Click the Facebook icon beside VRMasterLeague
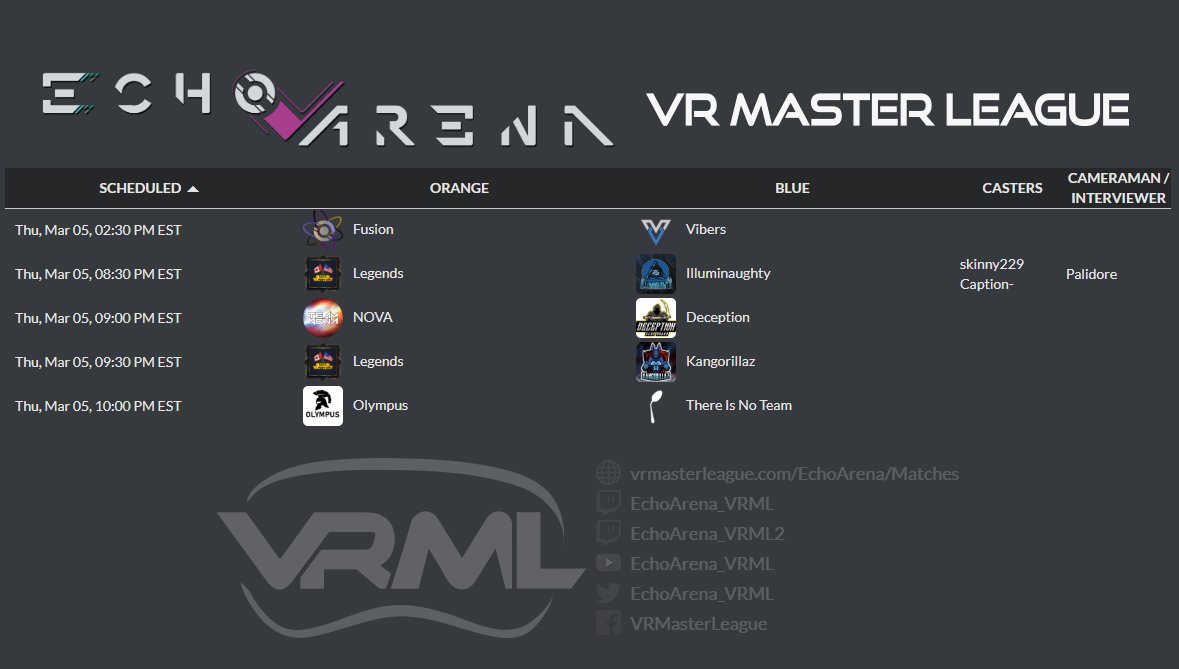1179x669 pixels. (608, 623)
